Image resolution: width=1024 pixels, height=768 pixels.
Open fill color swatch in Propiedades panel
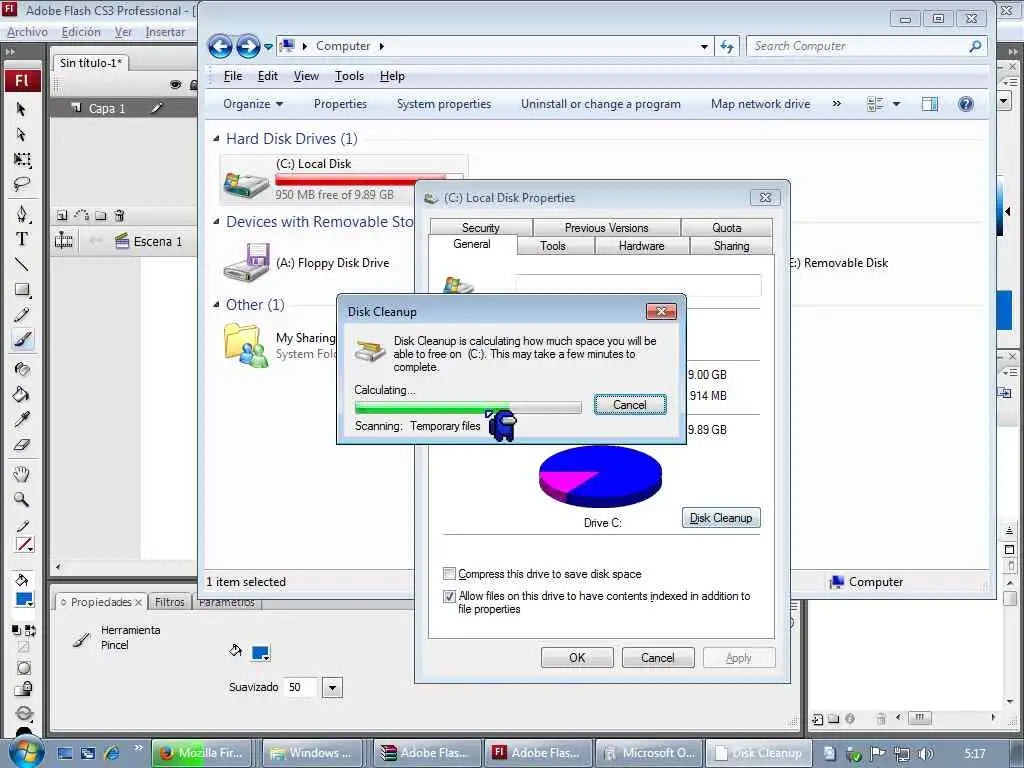pos(261,653)
